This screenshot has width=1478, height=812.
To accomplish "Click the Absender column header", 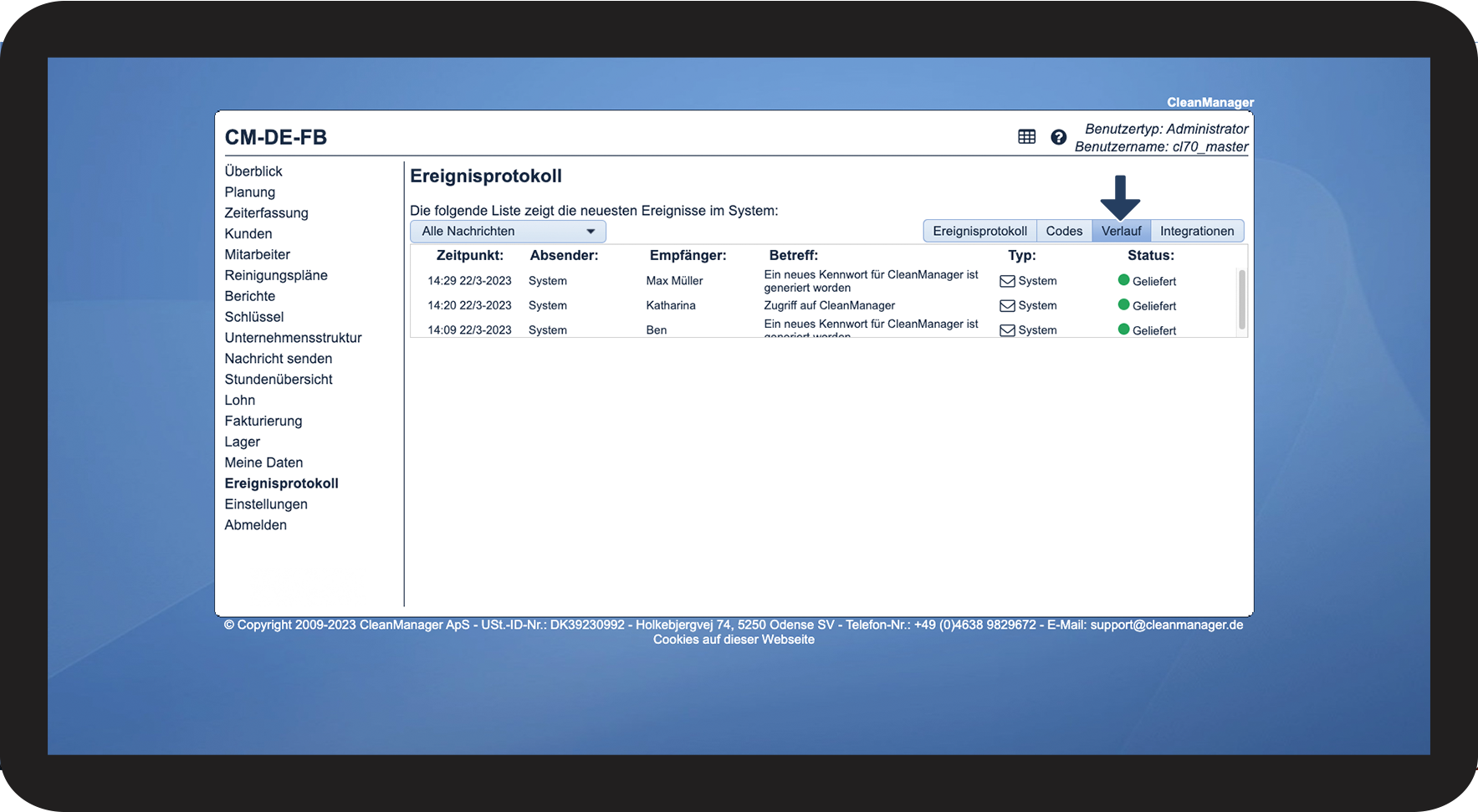I will [564, 256].
